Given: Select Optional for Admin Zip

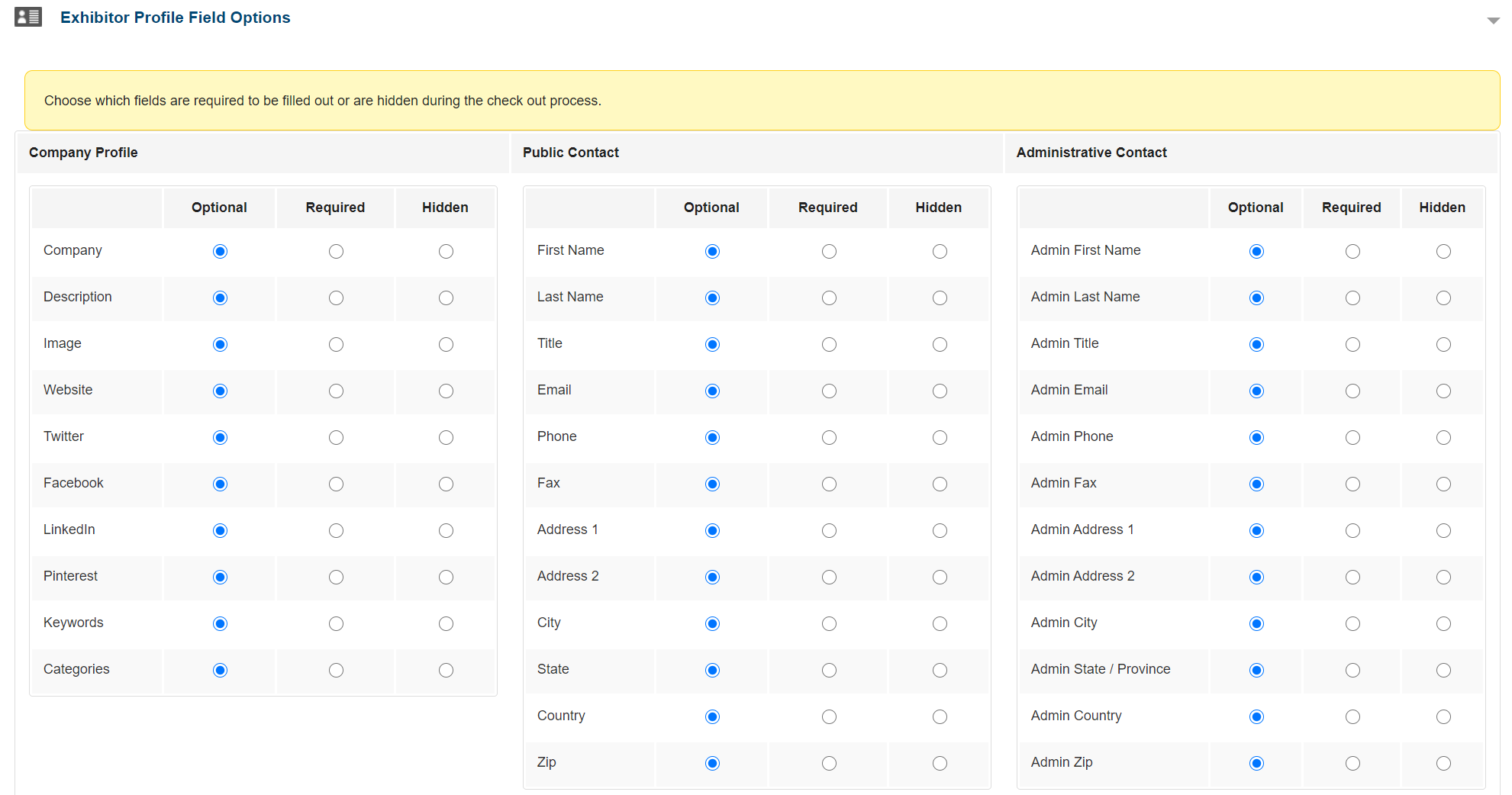Looking at the screenshot, I should coord(1256,764).
